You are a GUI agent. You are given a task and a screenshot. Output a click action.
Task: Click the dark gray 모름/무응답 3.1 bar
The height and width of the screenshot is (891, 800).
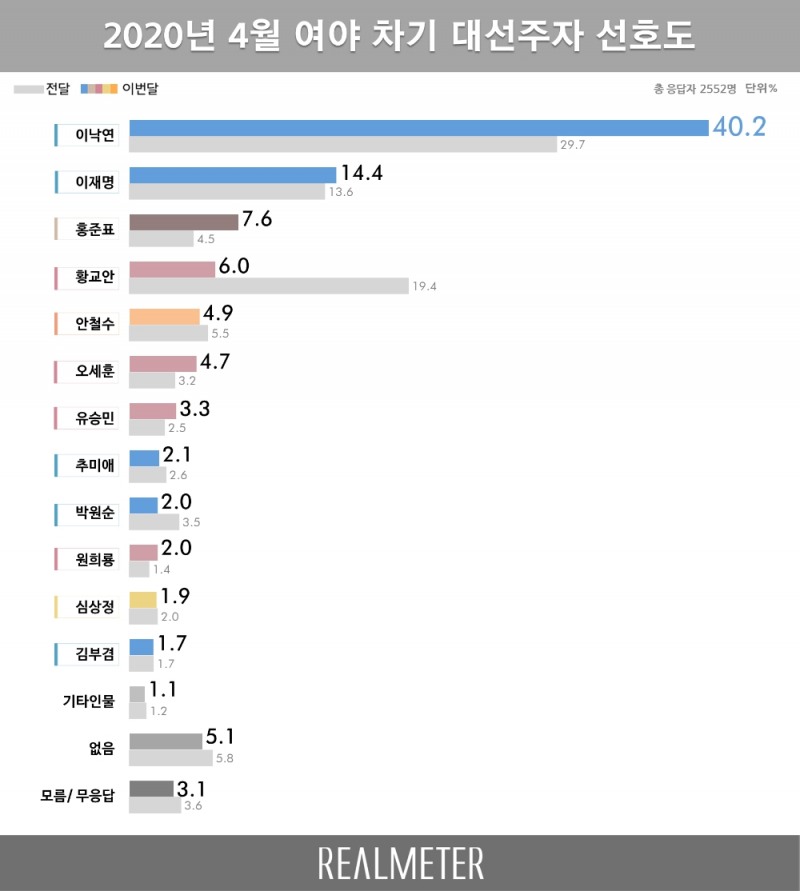pos(151,788)
